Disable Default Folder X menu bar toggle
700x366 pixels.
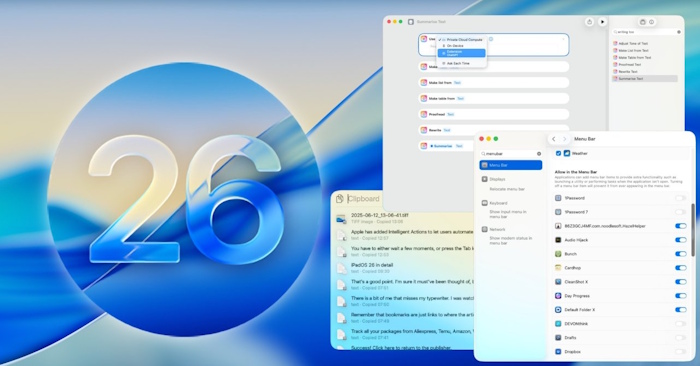(680, 309)
